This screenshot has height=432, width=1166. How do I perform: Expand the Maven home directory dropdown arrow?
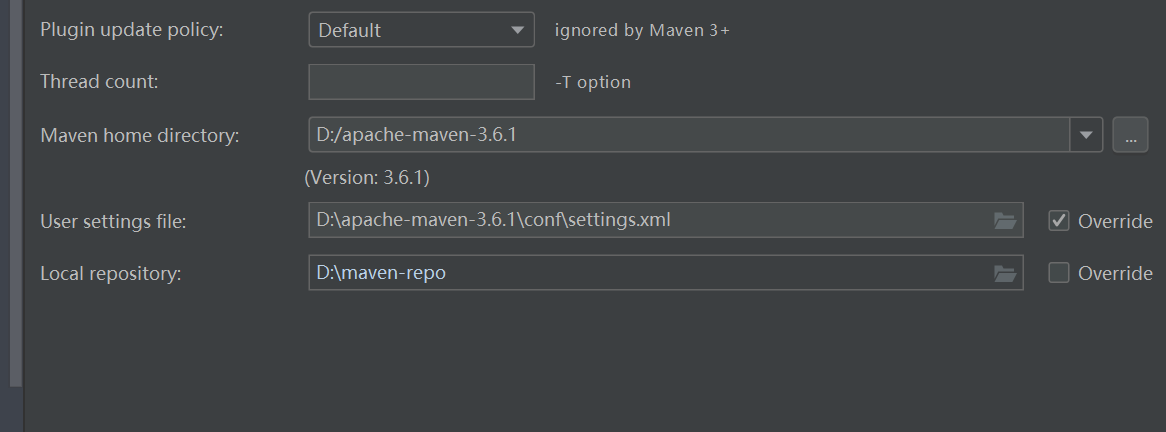click(1086, 135)
